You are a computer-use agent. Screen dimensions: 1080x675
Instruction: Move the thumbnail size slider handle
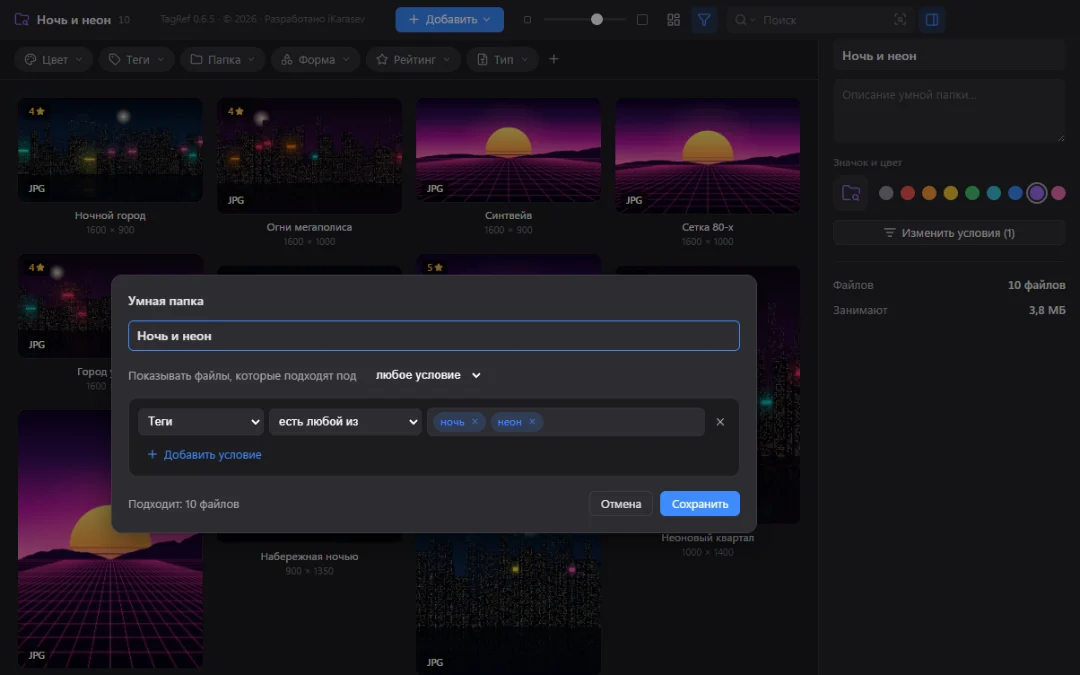pyautogui.click(x=596, y=19)
